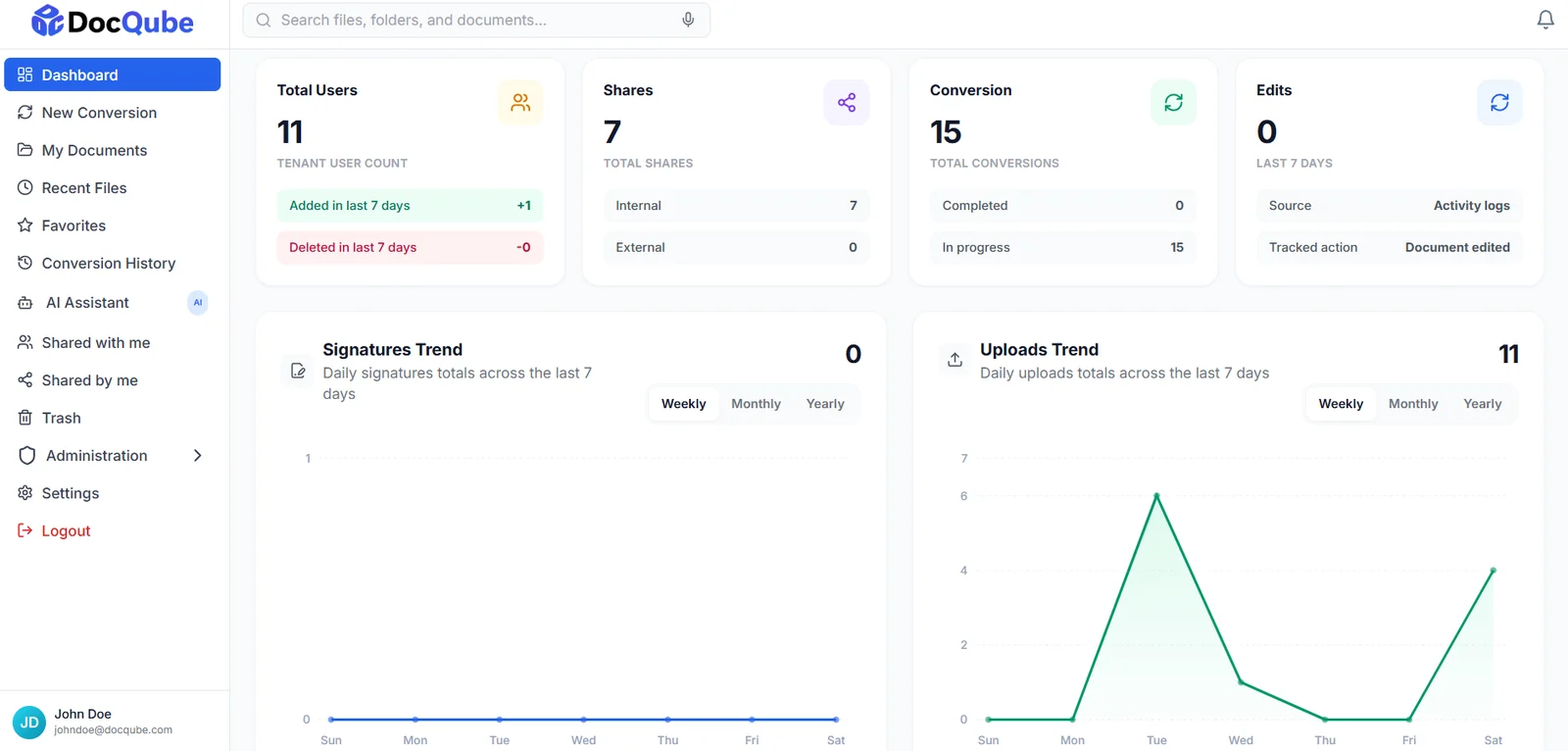Open the New Conversion page
This screenshot has width=1568, height=751.
112,113
